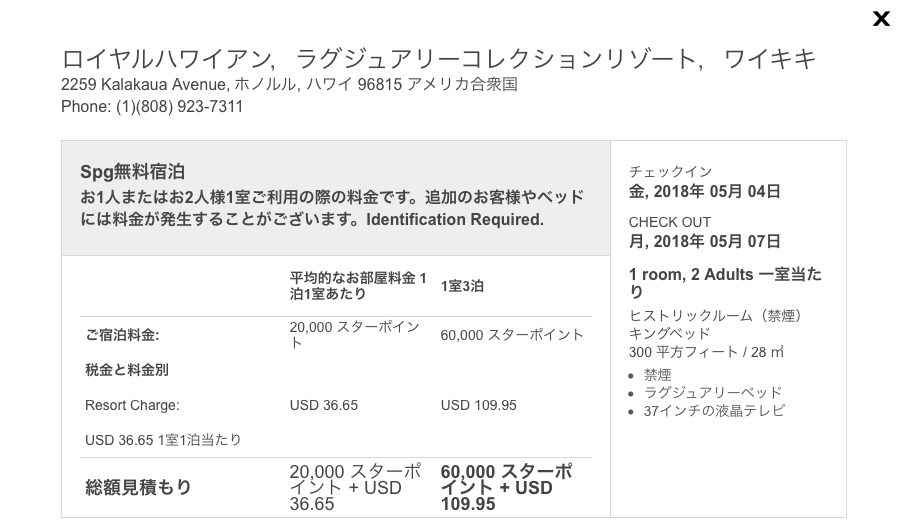
Task: Click the ヒストリックルーム room type text
Action: pos(715,316)
